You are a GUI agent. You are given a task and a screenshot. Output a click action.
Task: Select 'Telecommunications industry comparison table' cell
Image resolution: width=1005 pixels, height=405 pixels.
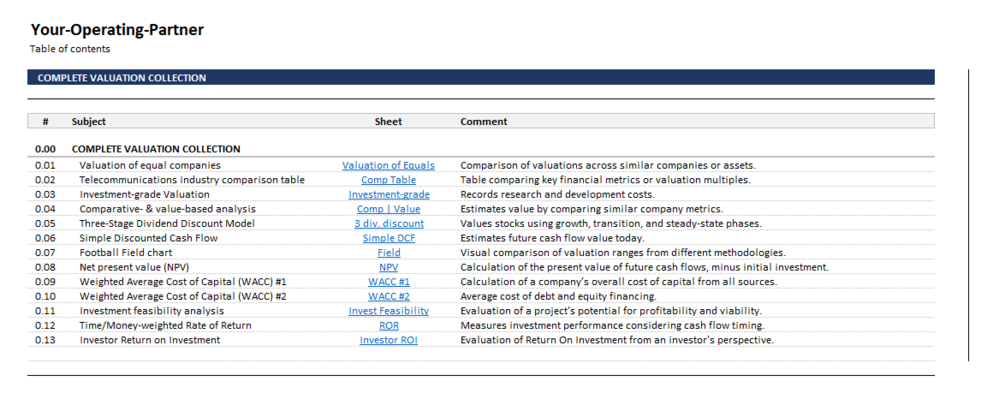click(x=192, y=180)
